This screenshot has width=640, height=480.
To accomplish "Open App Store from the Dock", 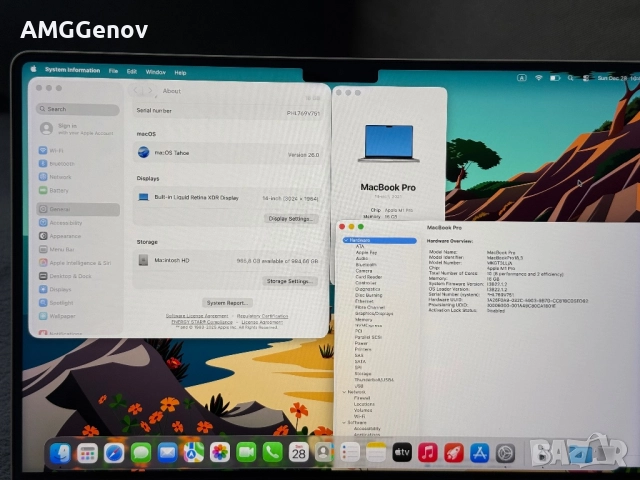I will pyautogui.click(x=480, y=453).
